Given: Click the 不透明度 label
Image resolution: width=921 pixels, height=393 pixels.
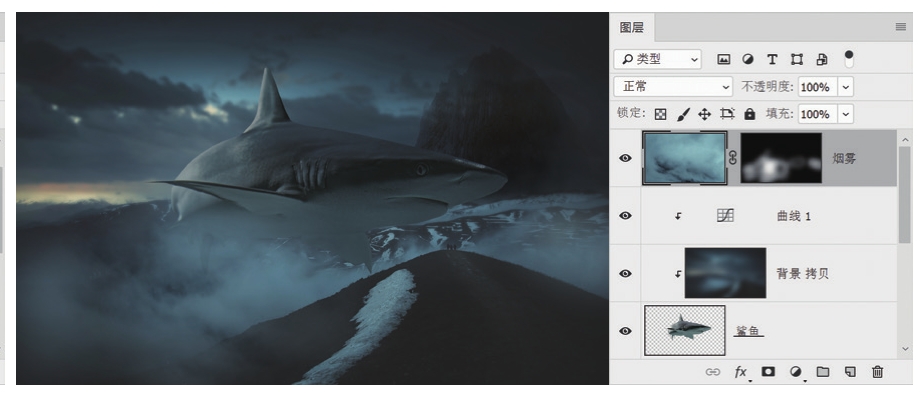Looking at the screenshot, I should (x=768, y=87).
